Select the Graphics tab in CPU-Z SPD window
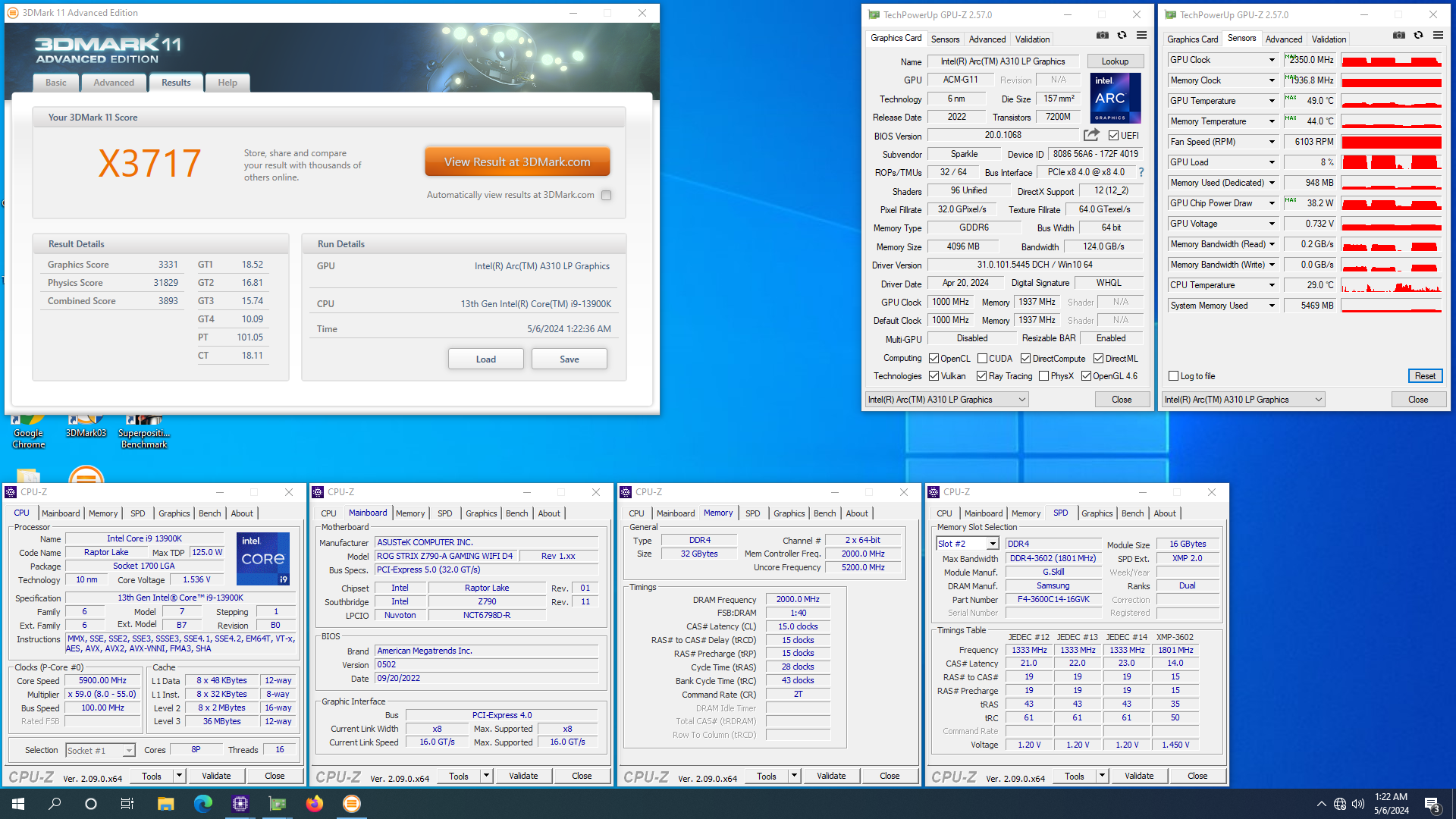1456x819 pixels. (1097, 514)
